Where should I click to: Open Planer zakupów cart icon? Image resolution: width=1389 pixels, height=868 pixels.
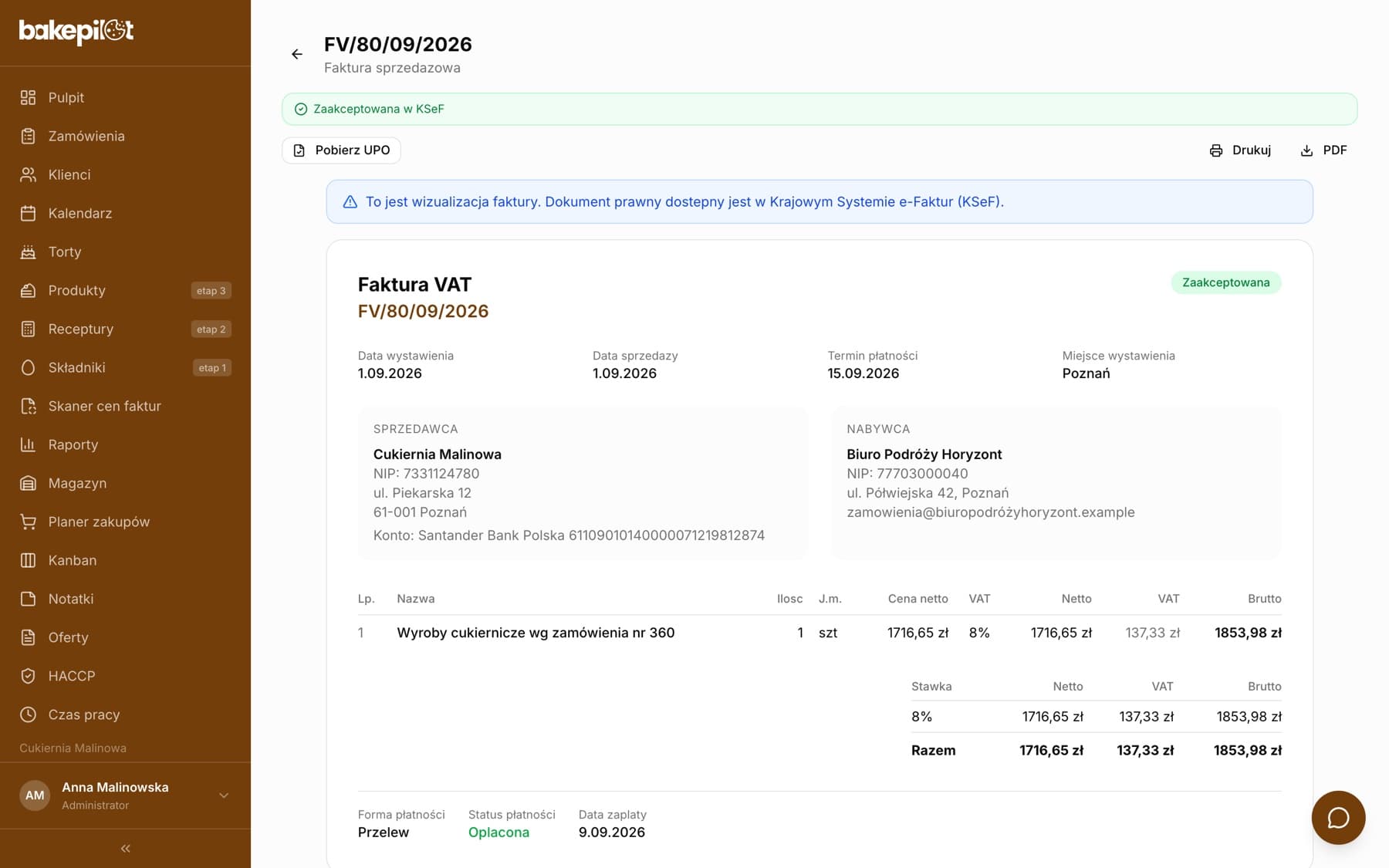(28, 522)
